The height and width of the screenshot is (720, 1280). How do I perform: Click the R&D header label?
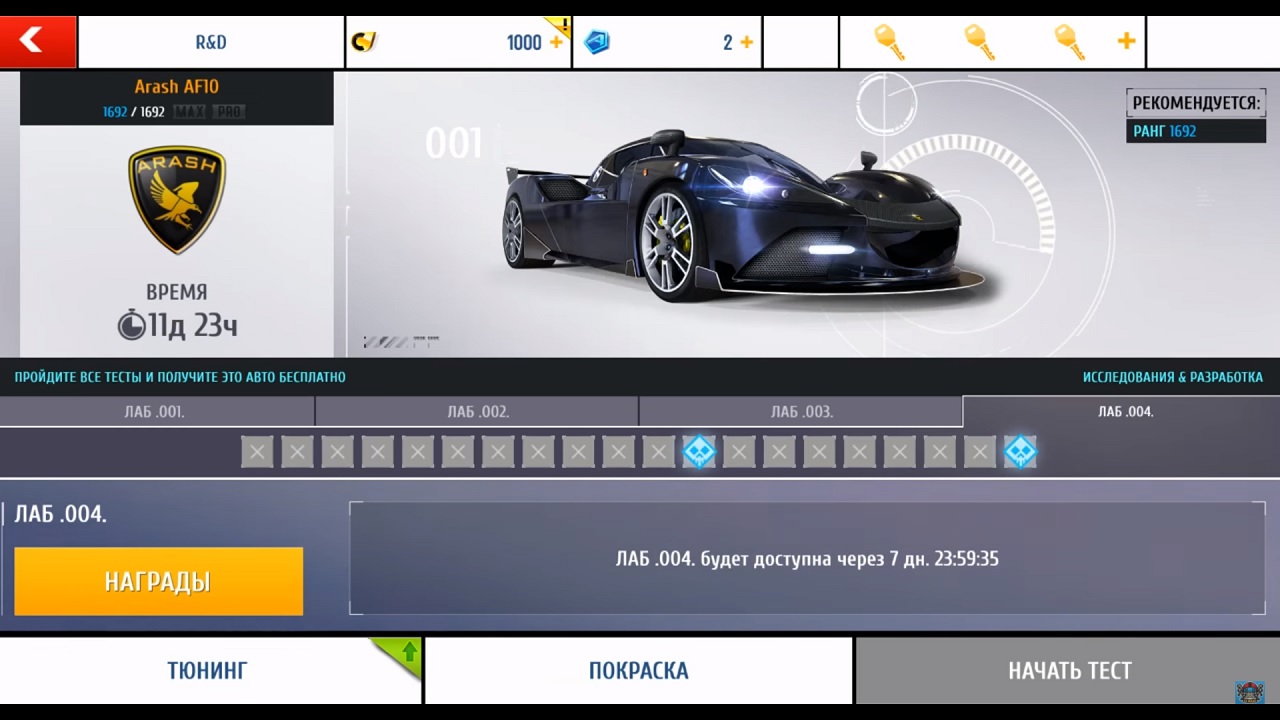tap(211, 42)
